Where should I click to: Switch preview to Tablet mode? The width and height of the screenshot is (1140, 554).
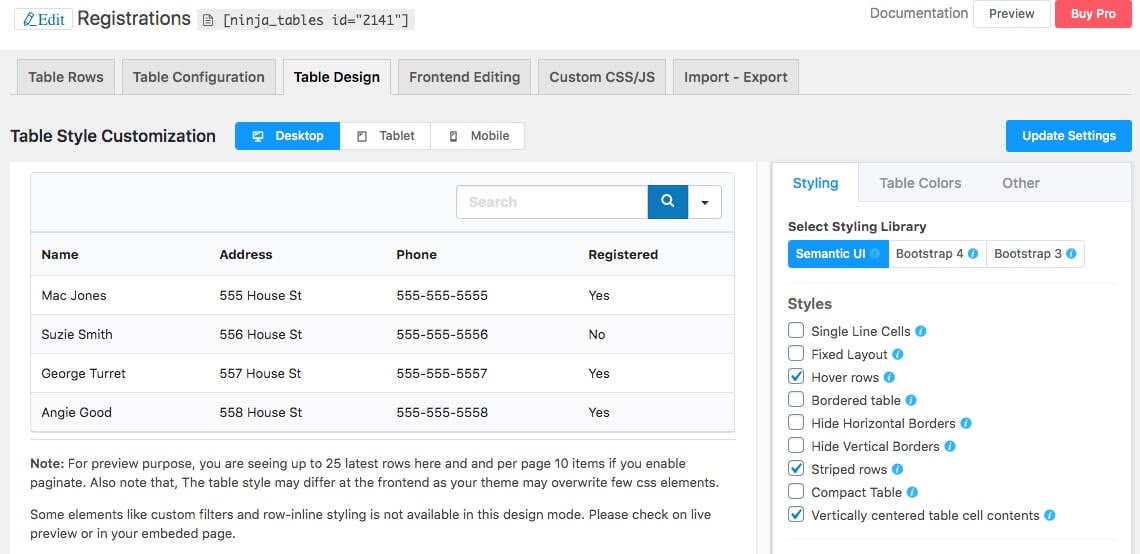[x=385, y=136]
